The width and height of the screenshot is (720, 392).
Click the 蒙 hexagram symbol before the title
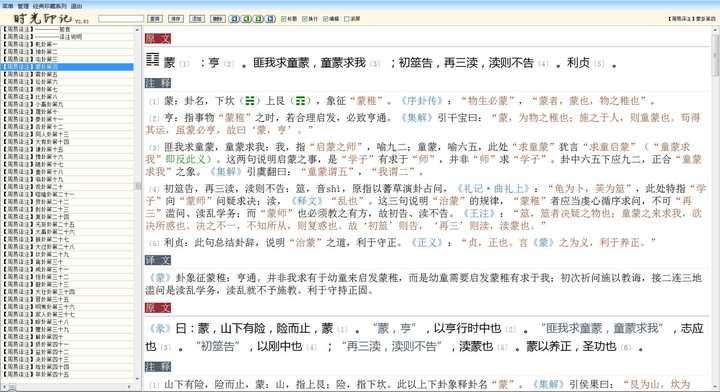(152, 60)
